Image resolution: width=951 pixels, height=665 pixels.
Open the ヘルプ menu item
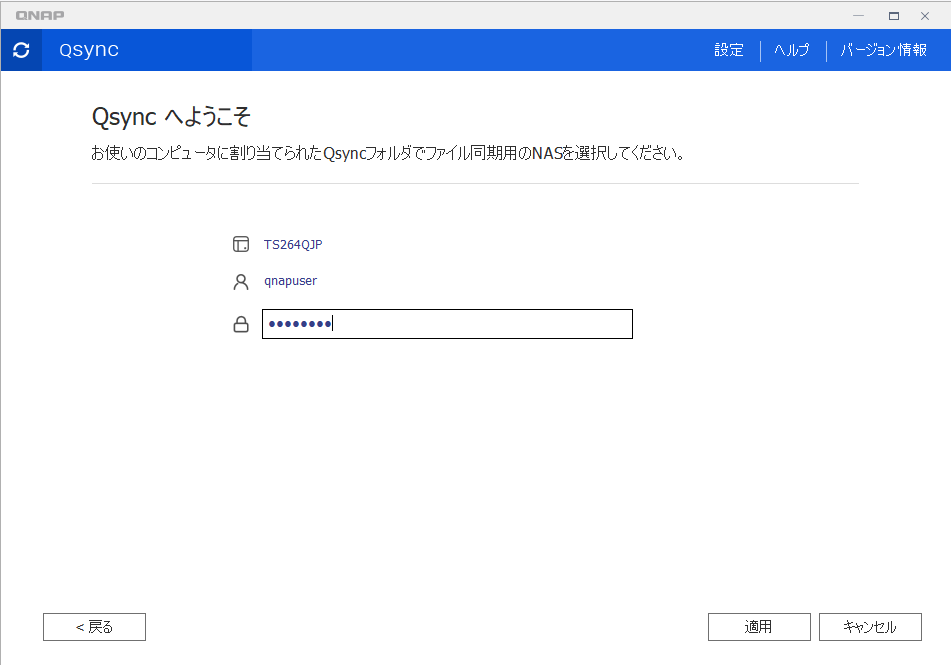point(791,50)
